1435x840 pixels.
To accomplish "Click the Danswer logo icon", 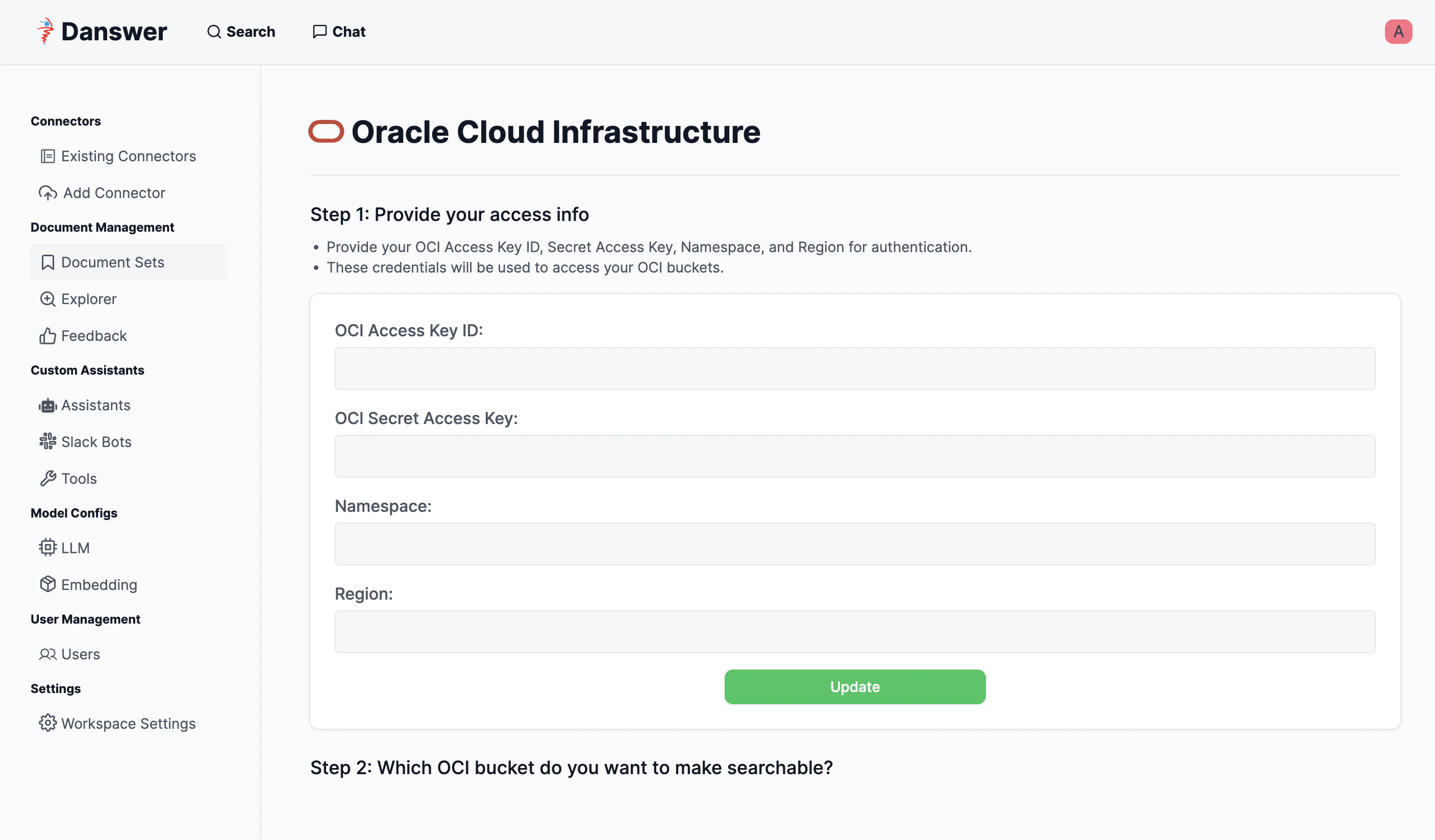I will (x=44, y=31).
